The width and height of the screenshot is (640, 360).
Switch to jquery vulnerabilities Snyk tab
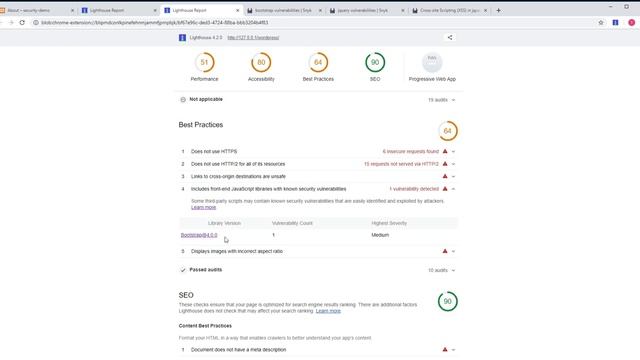coord(367,10)
